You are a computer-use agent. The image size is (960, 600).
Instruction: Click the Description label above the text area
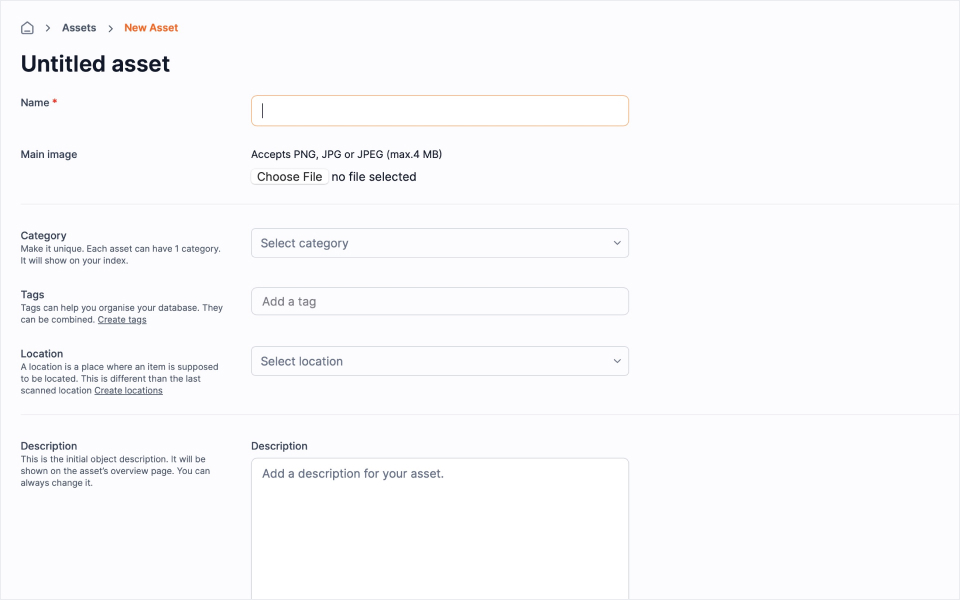(279, 446)
